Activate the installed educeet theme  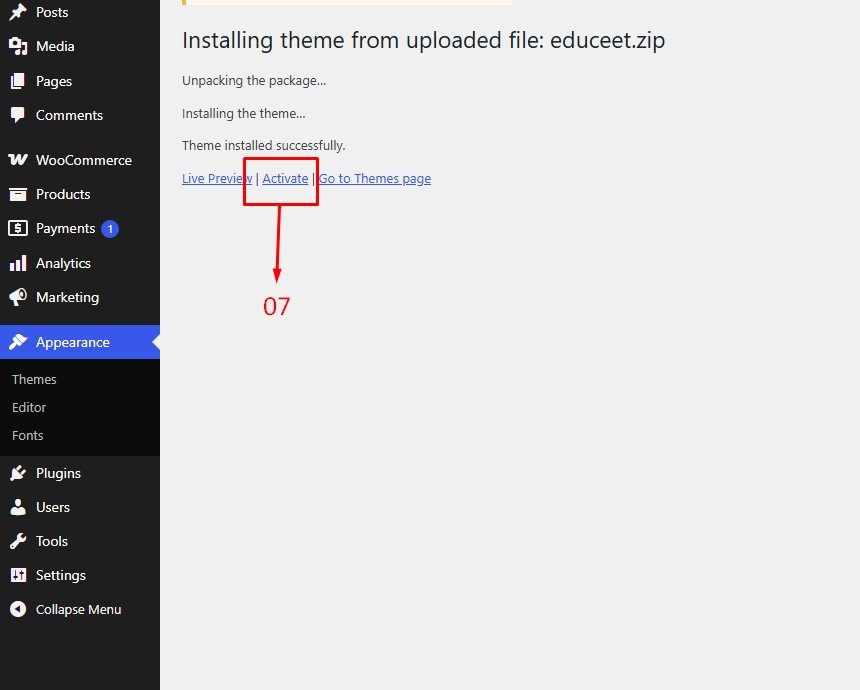[x=285, y=179]
